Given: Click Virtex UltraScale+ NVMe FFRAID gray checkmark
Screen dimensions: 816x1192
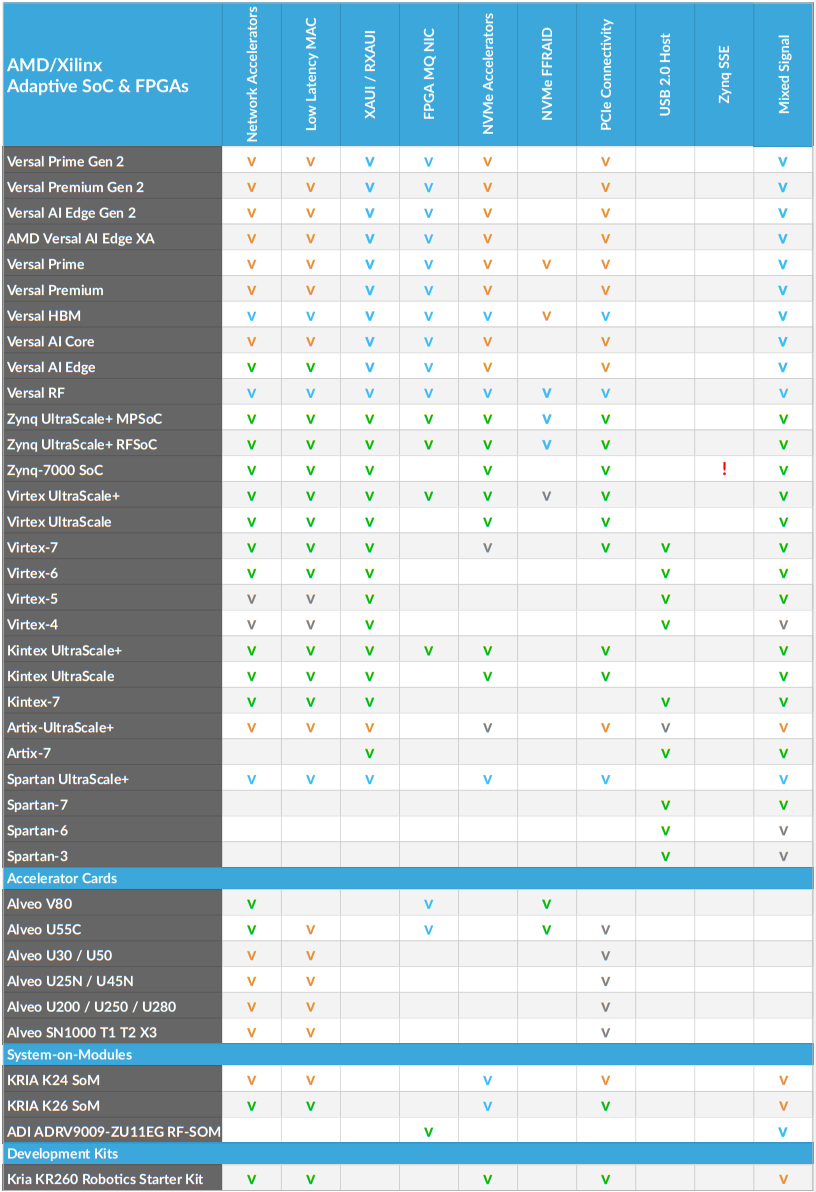Looking at the screenshot, I should [x=547, y=496].
